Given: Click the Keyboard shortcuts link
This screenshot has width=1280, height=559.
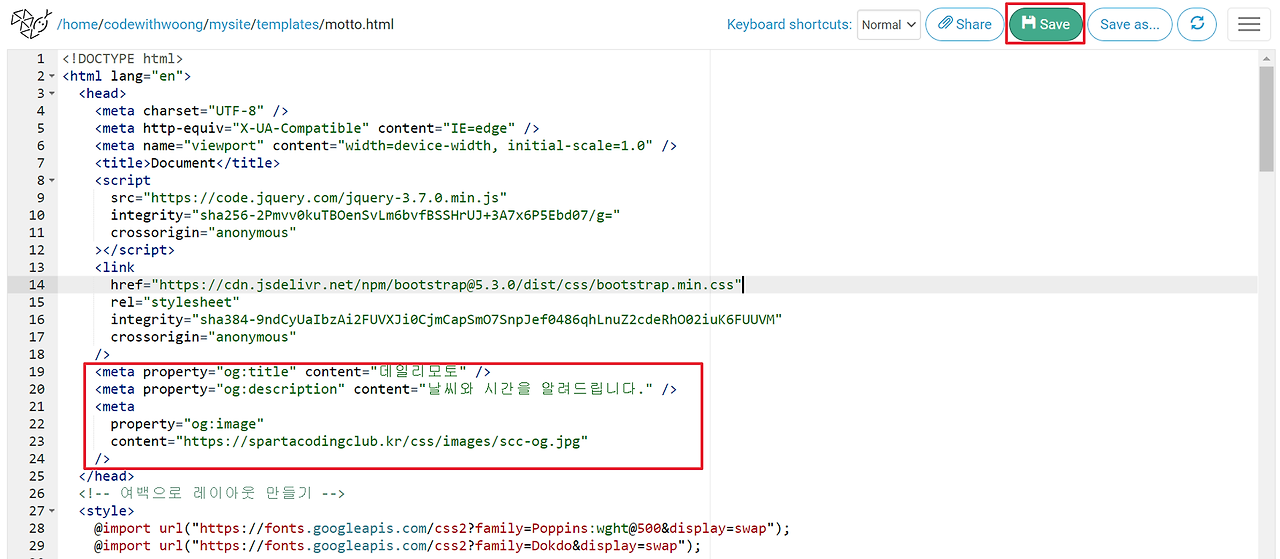Looking at the screenshot, I should tap(789, 24).
